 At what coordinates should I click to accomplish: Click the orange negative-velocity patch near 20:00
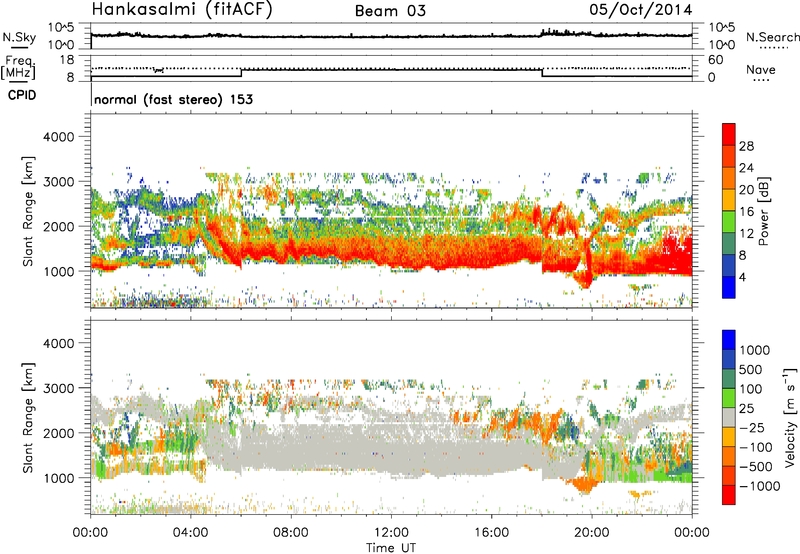point(583,483)
